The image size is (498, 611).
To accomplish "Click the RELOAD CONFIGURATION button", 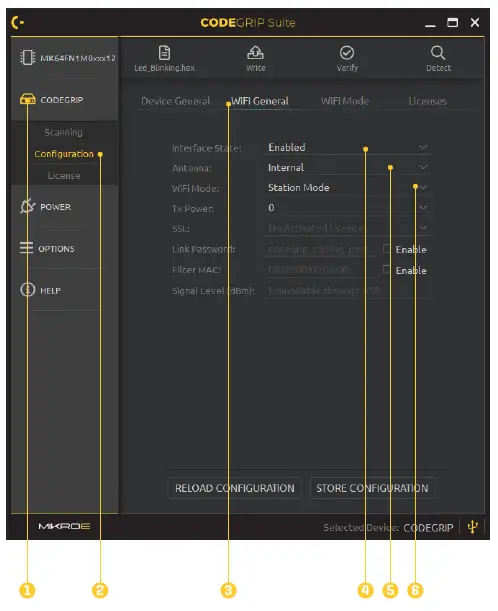I will (x=235, y=488).
